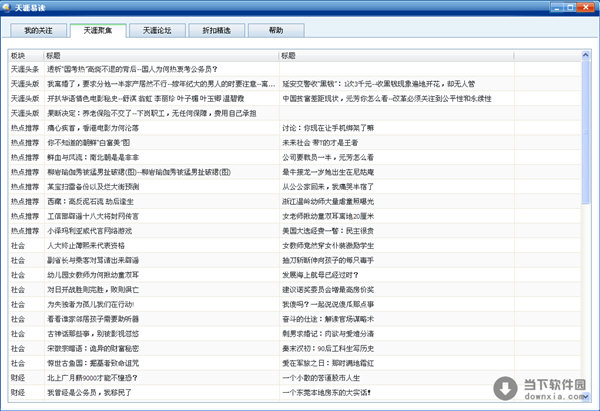Screen dimensions: 600x411
Task: Open post 痛心疾首,香港电影为何沦落
Action: 93,128
